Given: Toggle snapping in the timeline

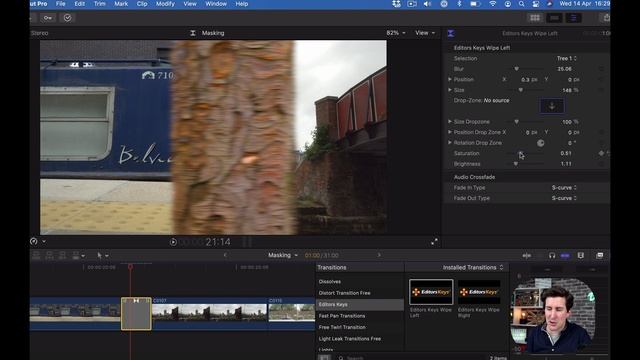Looking at the screenshot, I should coord(565,256).
